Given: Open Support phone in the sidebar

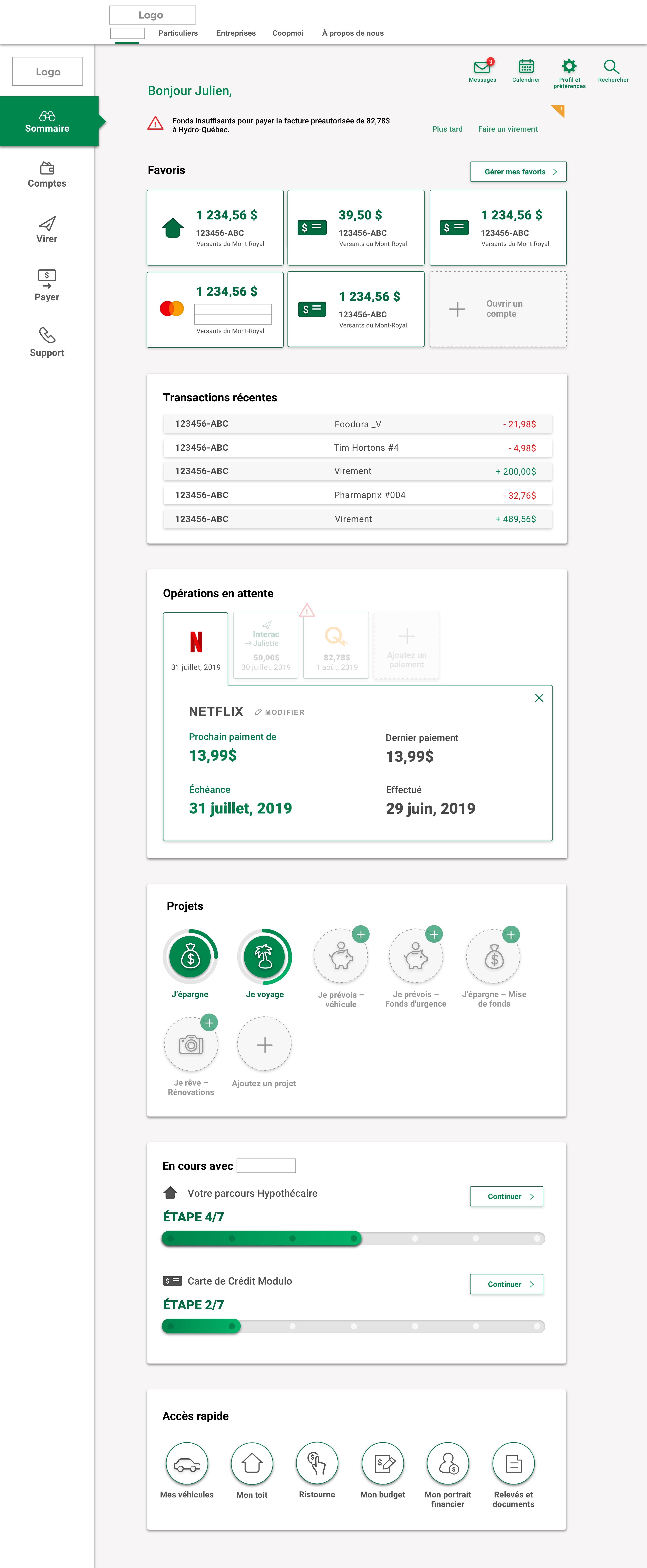Looking at the screenshot, I should (x=47, y=342).
